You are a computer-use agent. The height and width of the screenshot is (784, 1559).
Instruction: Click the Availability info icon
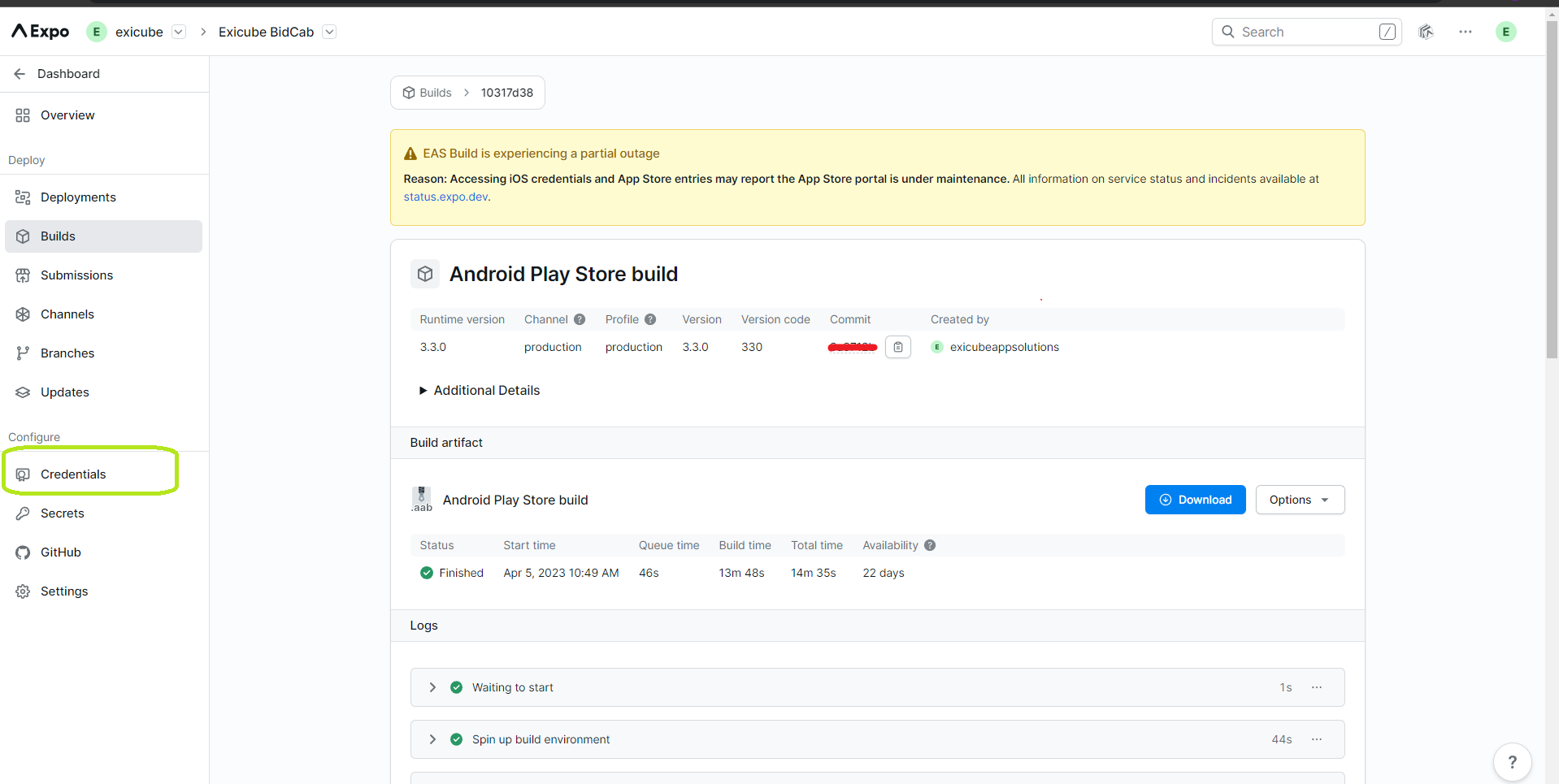pos(930,545)
